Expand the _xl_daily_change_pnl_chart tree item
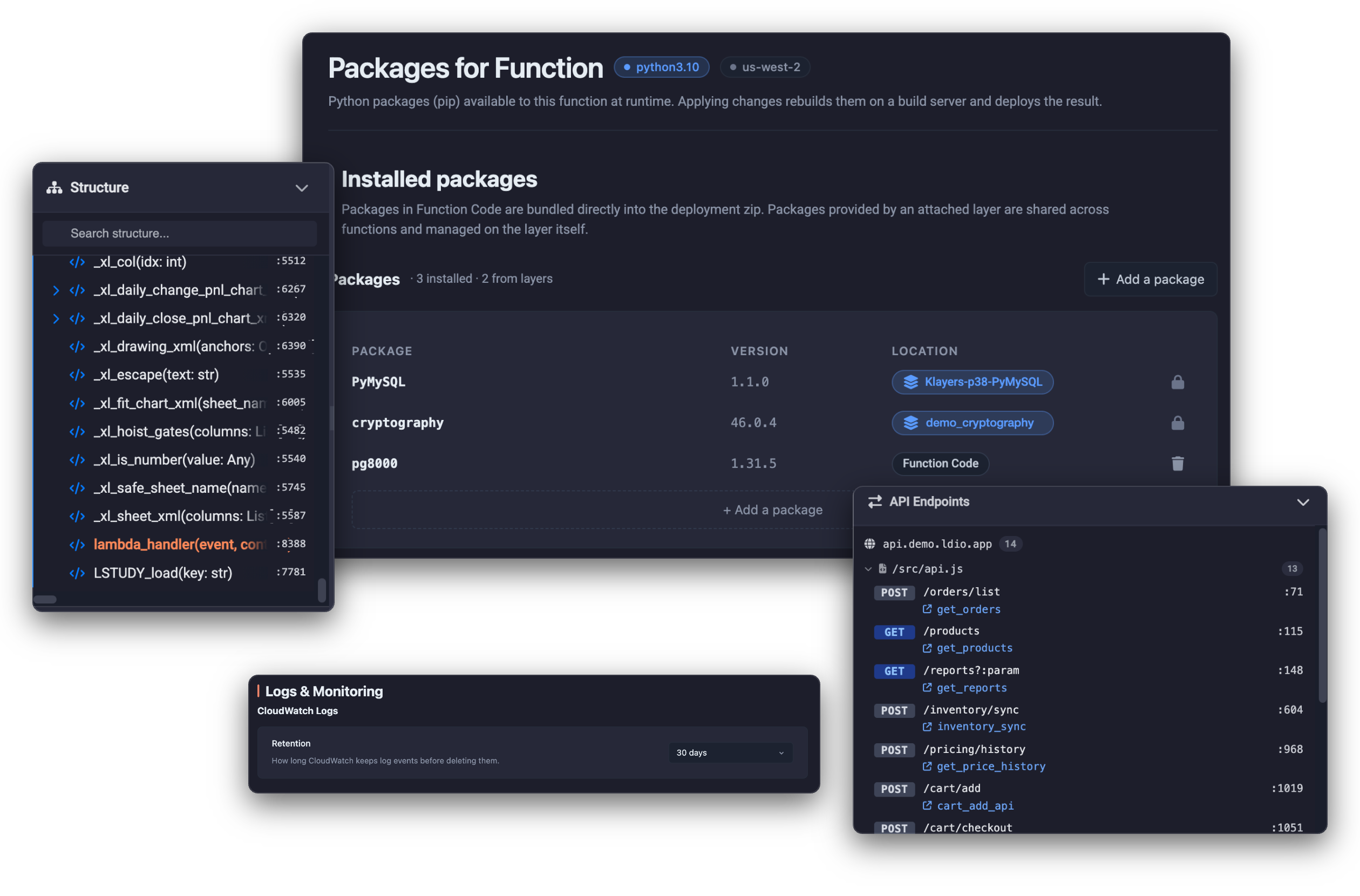The image size is (1360, 896). point(56,290)
